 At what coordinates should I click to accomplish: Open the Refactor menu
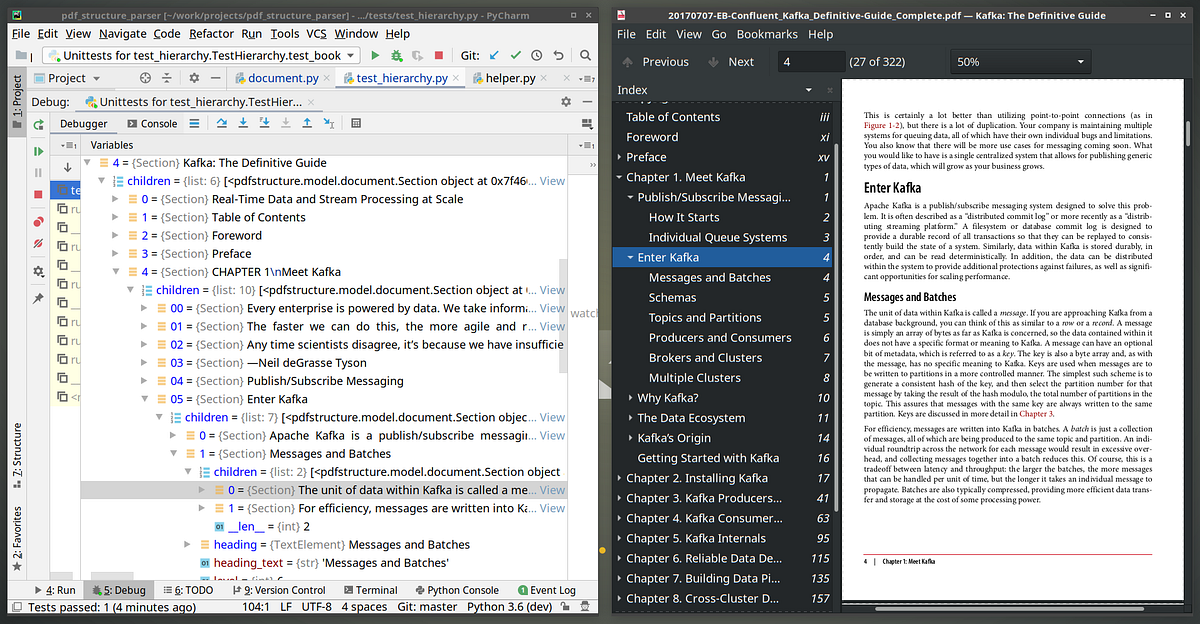click(211, 34)
